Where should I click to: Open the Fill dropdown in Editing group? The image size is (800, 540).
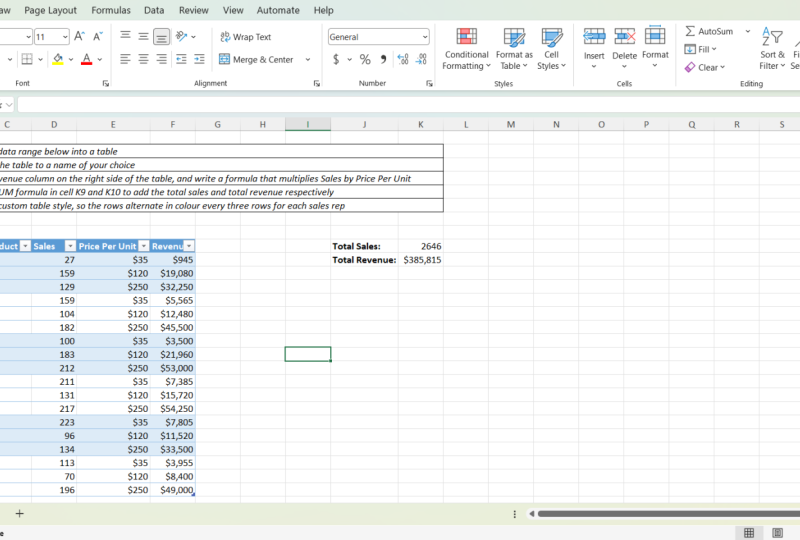701,49
